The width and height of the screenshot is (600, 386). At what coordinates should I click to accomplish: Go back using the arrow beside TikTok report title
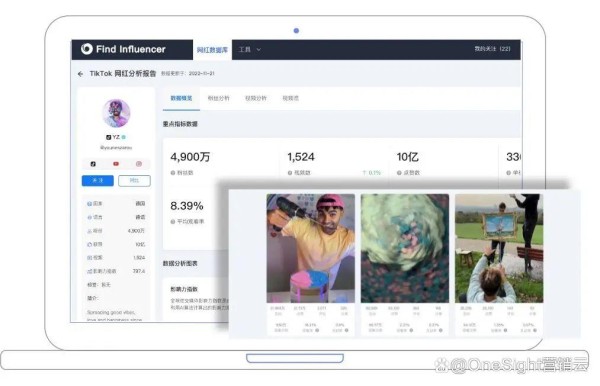[x=80, y=74]
